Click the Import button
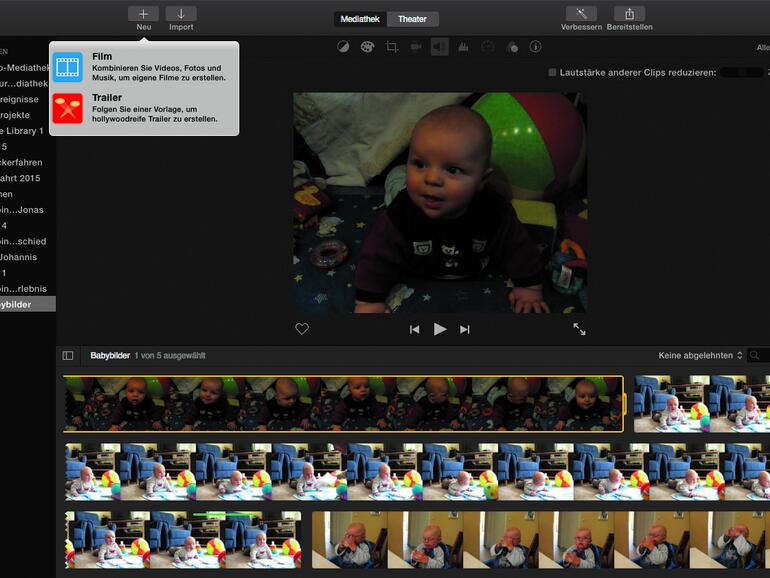The width and height of the screenshot is (770, 578). pos(181,14)
